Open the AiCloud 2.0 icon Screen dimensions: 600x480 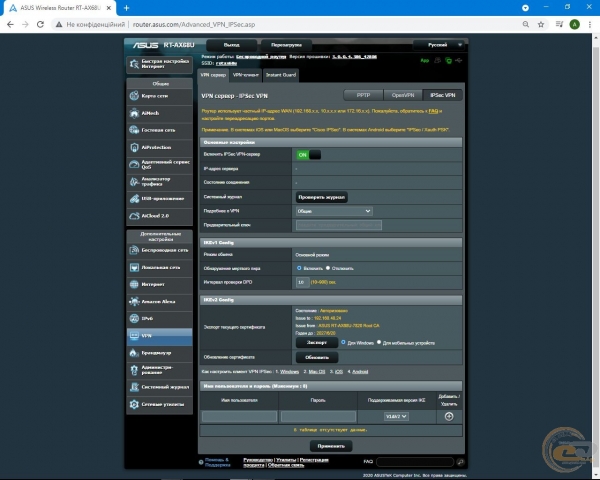pyautogui.click(x=134, y=216)
